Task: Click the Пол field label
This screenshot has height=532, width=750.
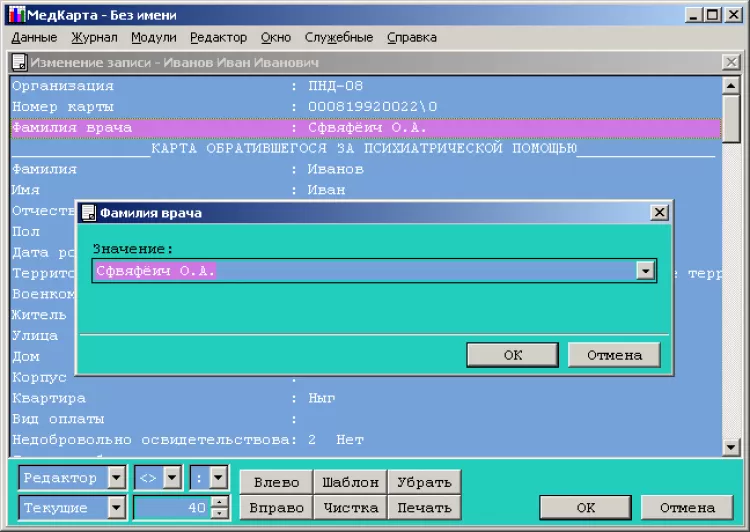Action: (x=26, y=232)
